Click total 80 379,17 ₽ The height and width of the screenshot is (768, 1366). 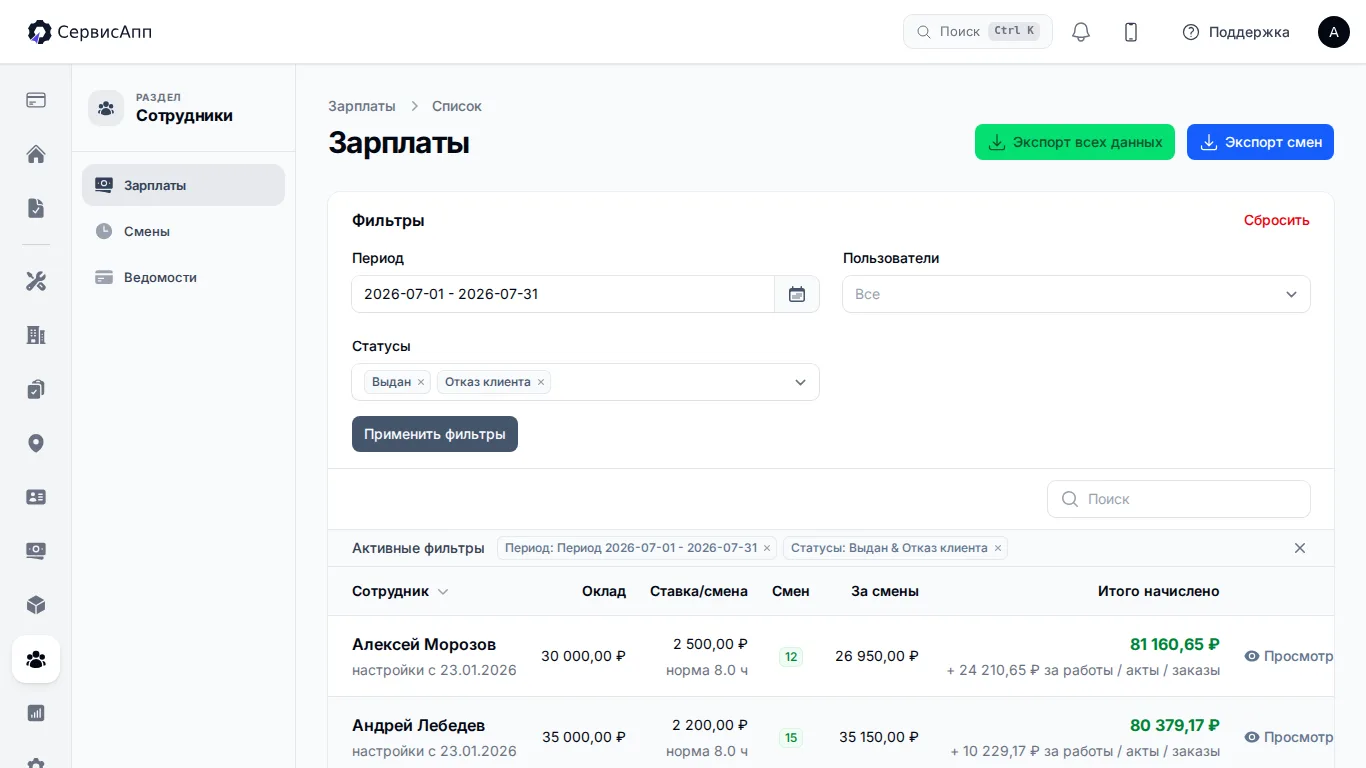click(1175, 725)
